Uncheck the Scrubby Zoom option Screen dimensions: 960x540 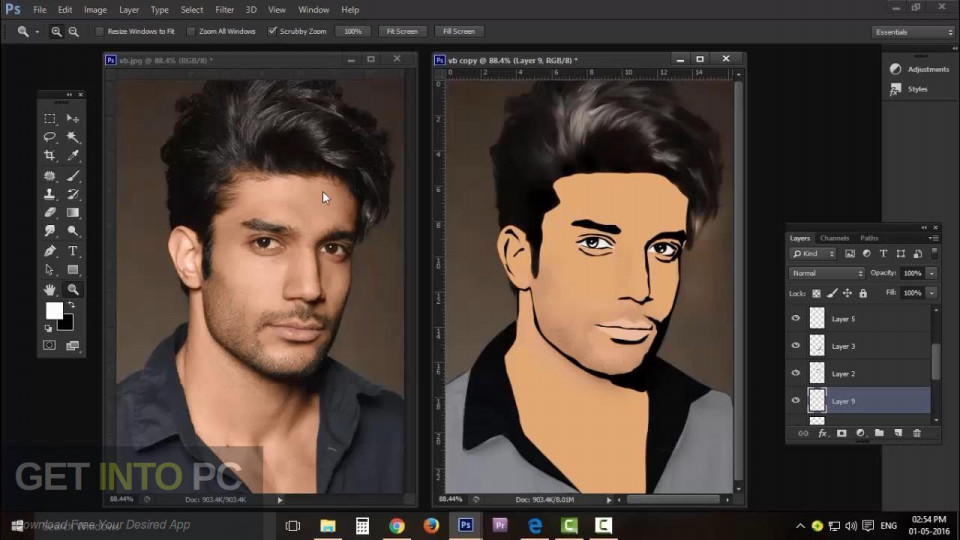[272, 31]
